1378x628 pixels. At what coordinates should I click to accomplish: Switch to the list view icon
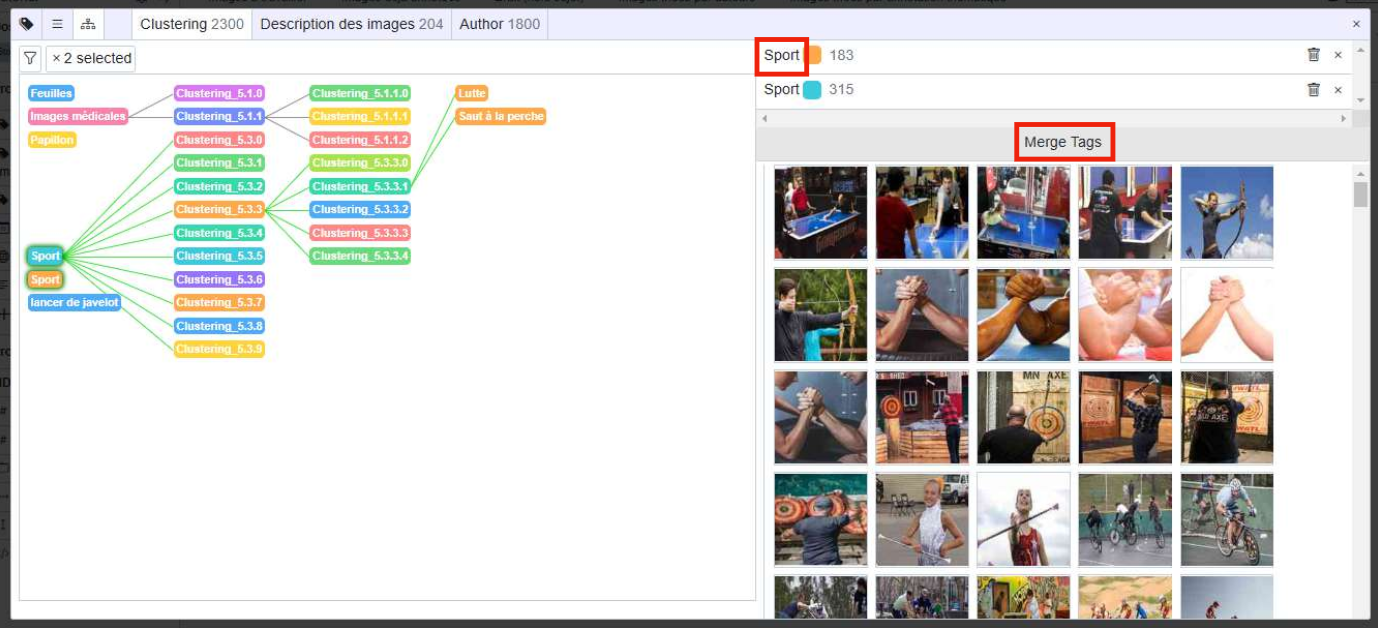tap(57, 24)
